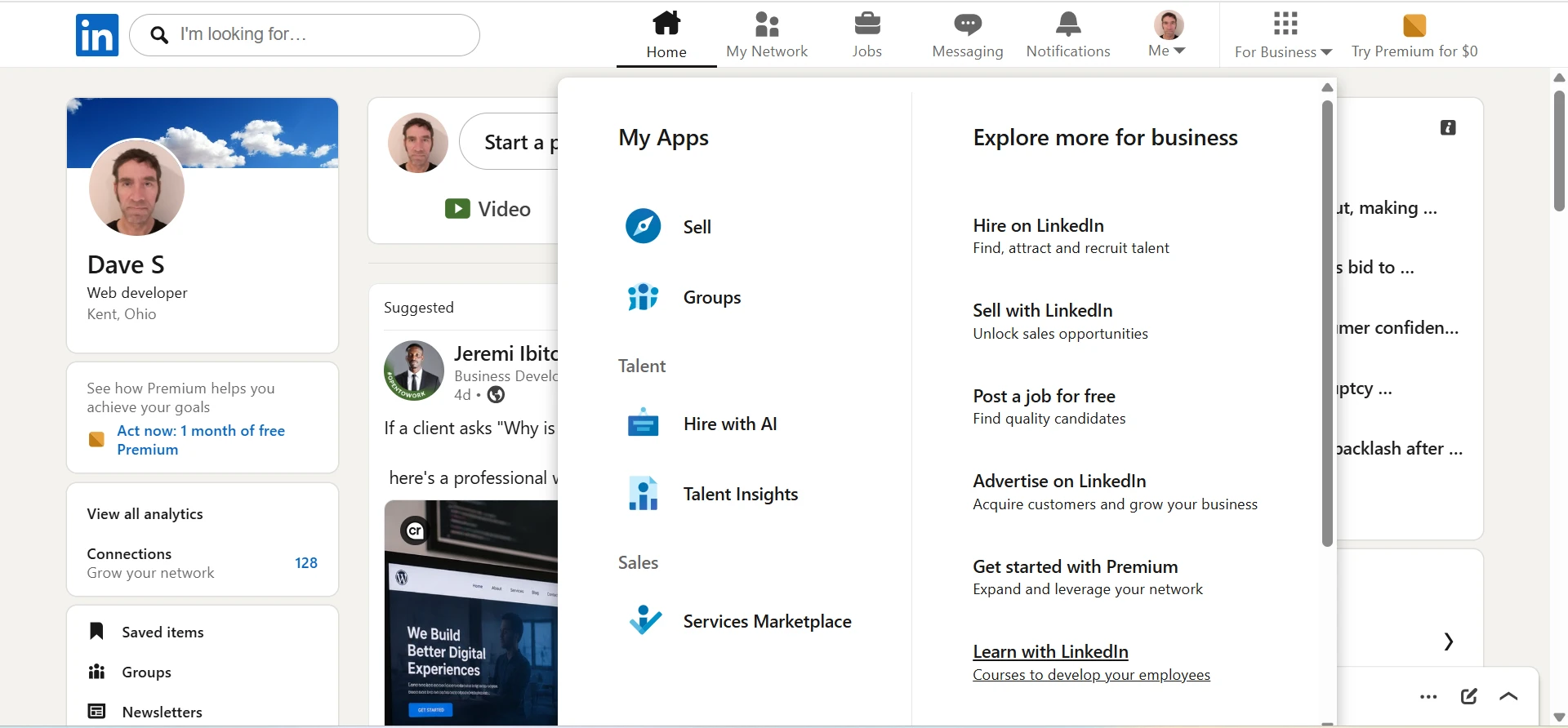1568x728 pixels.
Task: Open the Hire with AI icon
Action: [x=644, y=423]
